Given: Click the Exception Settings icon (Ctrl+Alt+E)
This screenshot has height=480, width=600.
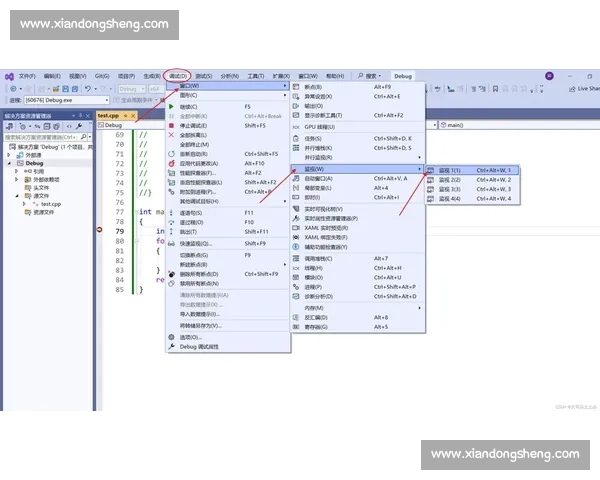Looking at the screenshot, I should pos(296,96).
